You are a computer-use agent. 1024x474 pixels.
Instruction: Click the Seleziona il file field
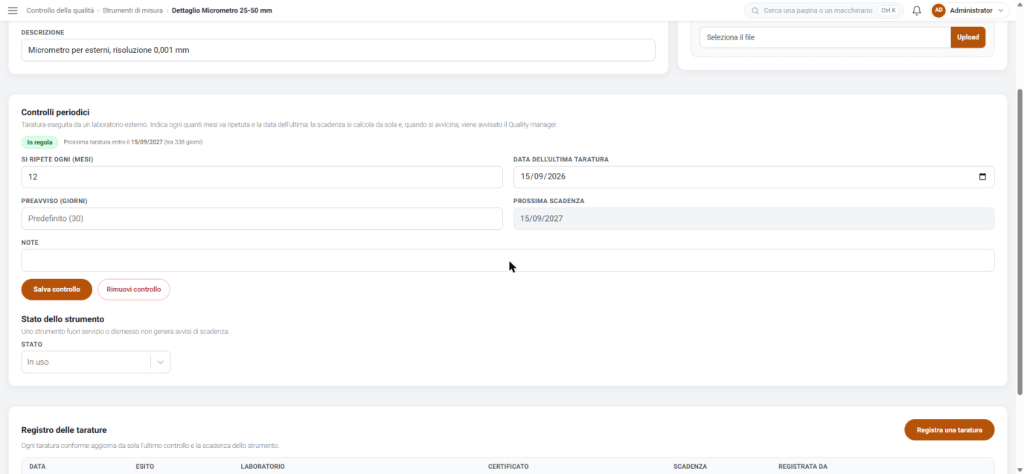pyautogui.click(x=825, y=37)
